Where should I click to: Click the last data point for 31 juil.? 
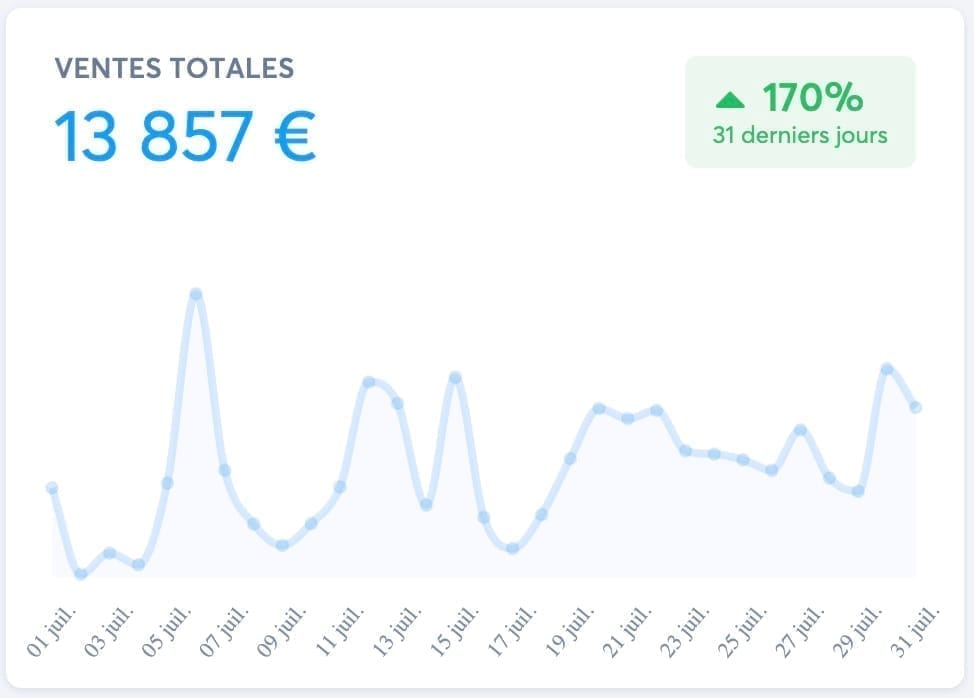pos(915,407)
